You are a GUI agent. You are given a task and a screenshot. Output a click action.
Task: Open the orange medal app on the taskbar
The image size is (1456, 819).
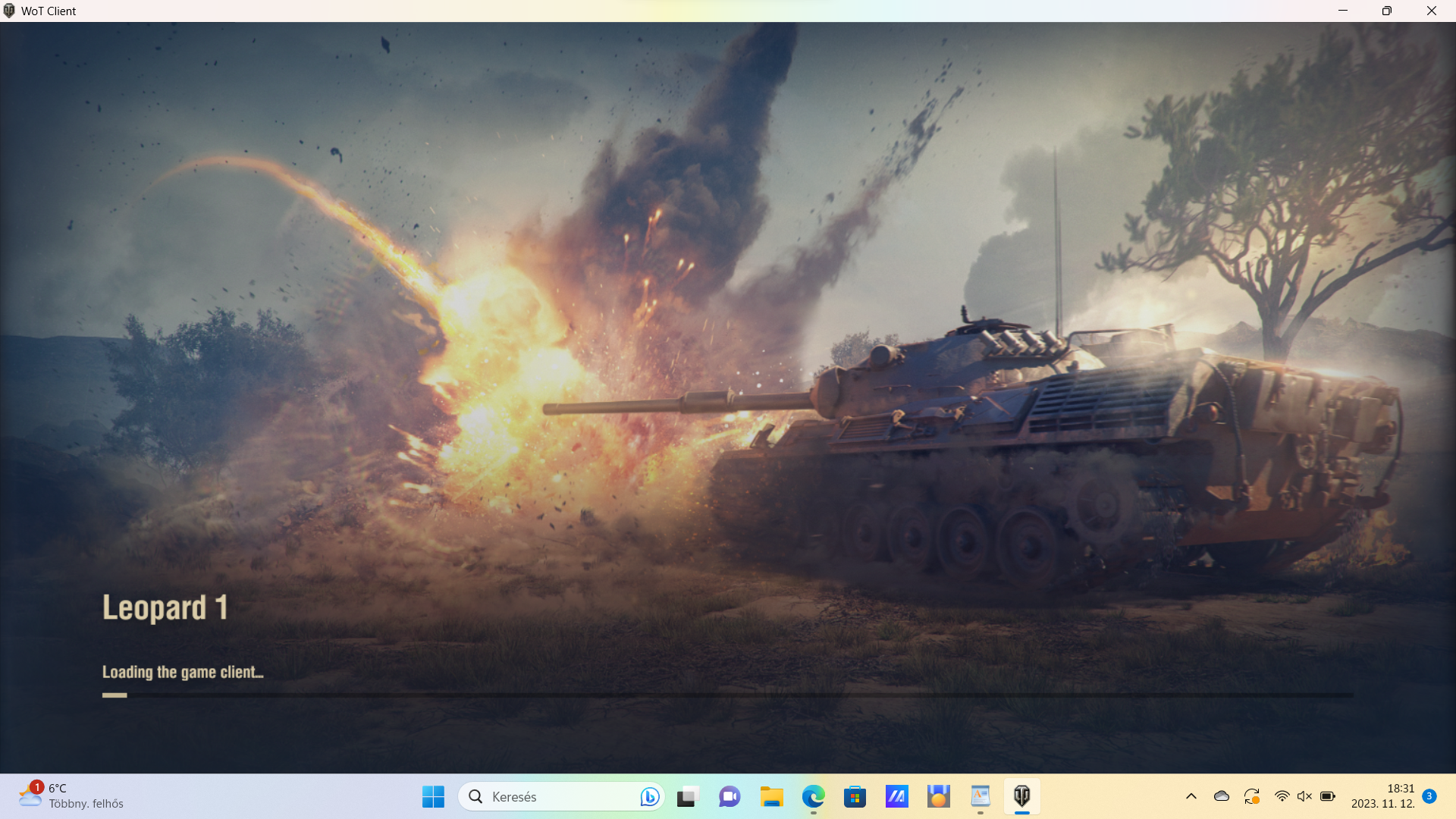click(x=939, y=796)
